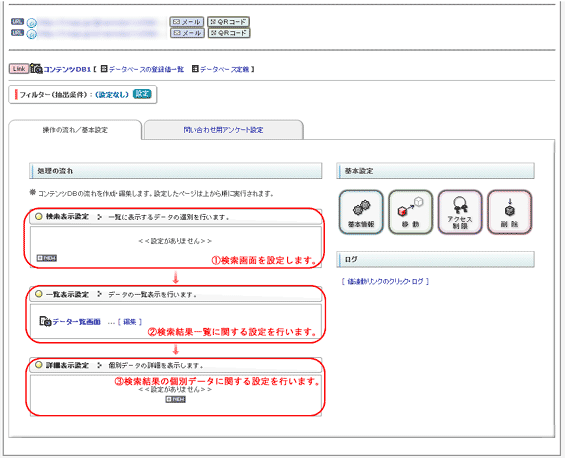Open the データベース定義 link
The height and width of the screenshot is (458, 565).
coord(224,69)
